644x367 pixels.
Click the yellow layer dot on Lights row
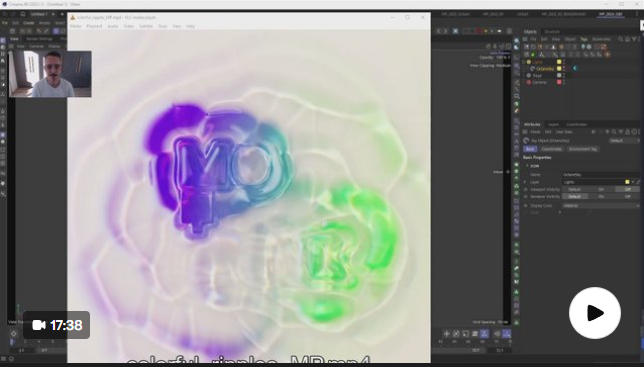point(559,62)
